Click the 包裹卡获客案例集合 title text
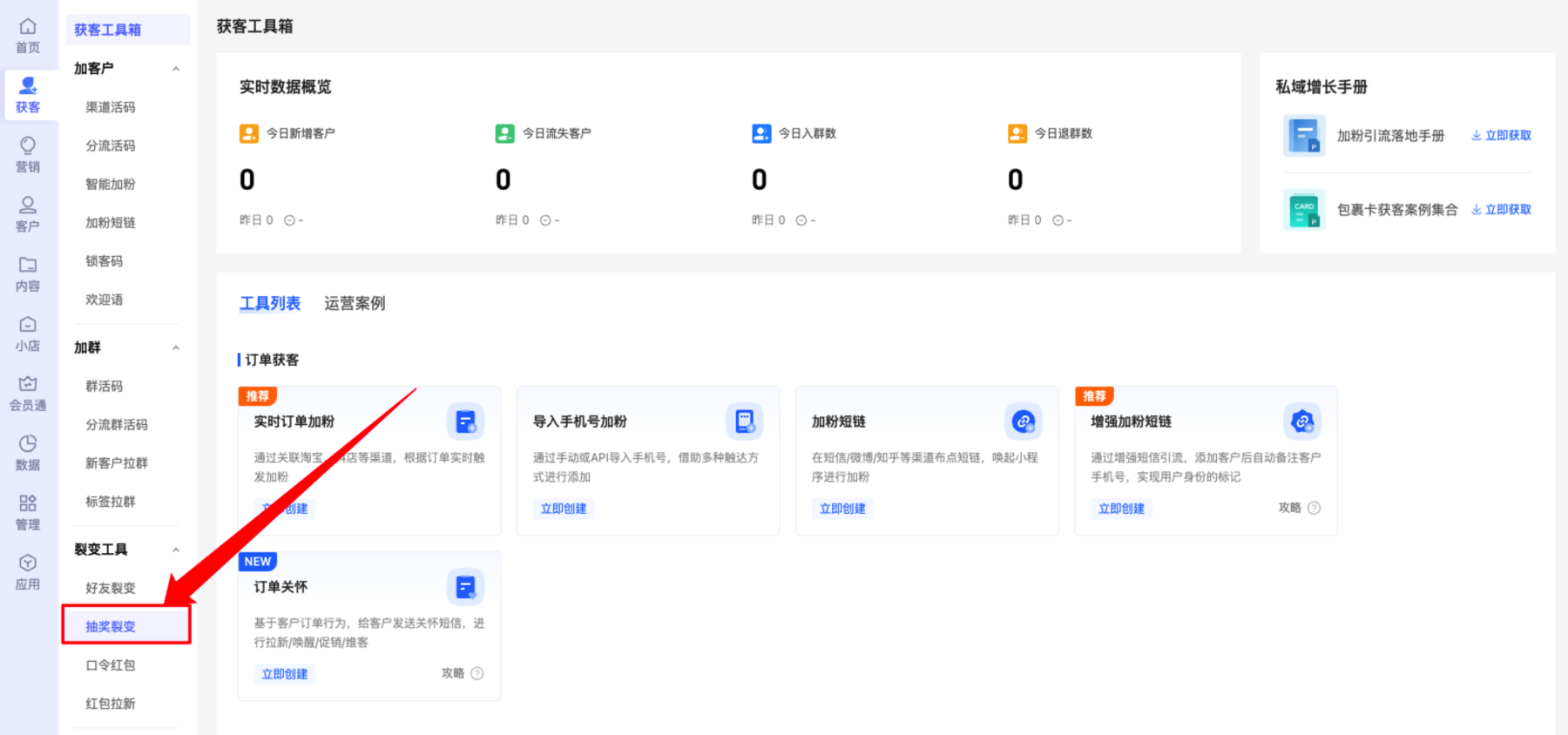The width and height of the screenshot is (1568, 735). [x=1397, y=210]
